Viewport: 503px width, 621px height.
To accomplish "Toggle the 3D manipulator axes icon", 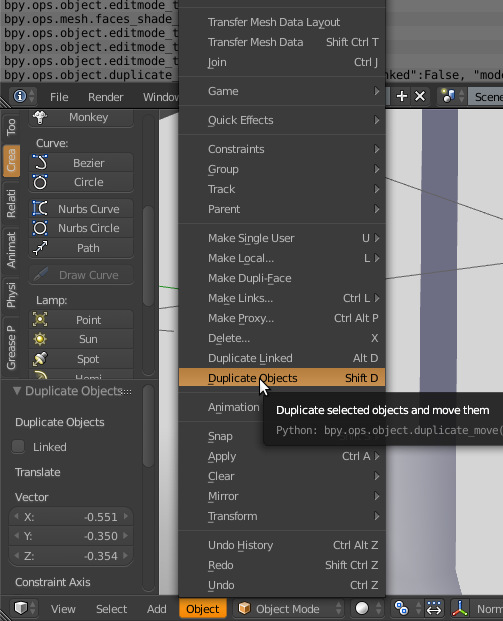I will [459, 608].
